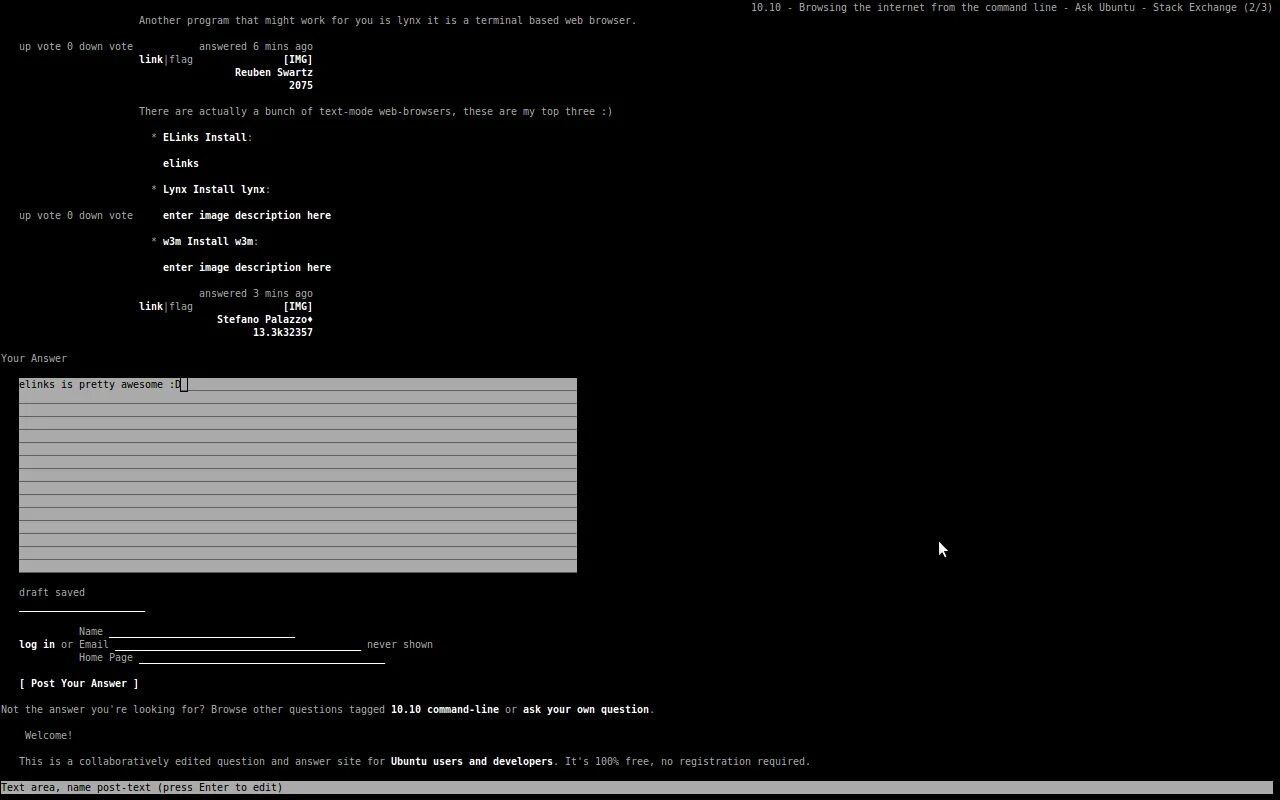The image size is (1280, 800).
Task: Follow the 'Lynx Install lynx' link
Action: [214, 189]
